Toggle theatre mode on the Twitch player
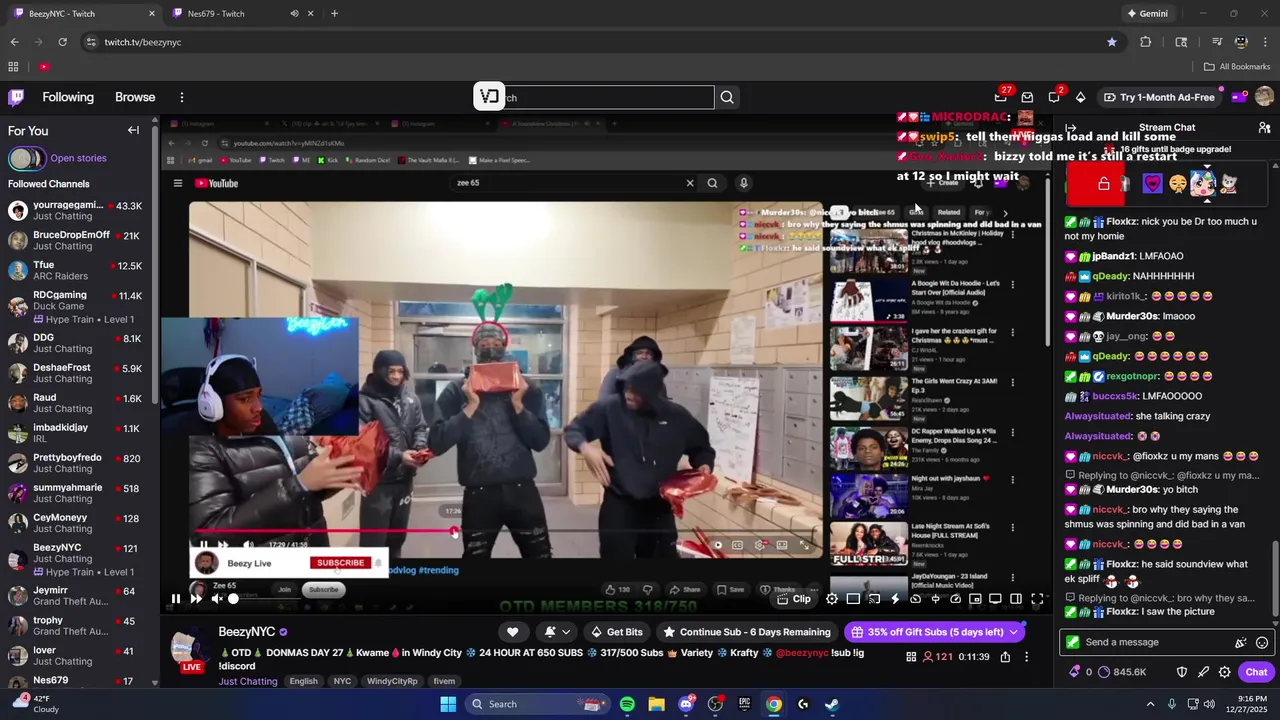The image size is (1280, 720). point(1016,599)
